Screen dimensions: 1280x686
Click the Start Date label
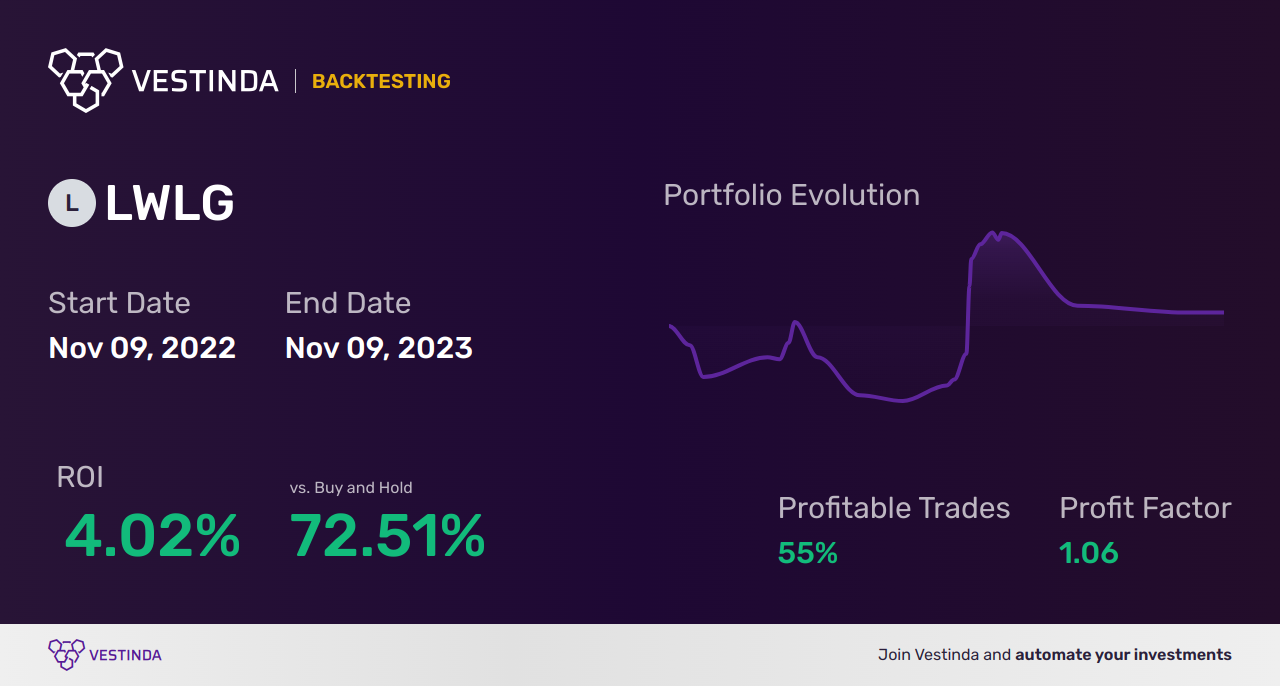click(119, 303)
